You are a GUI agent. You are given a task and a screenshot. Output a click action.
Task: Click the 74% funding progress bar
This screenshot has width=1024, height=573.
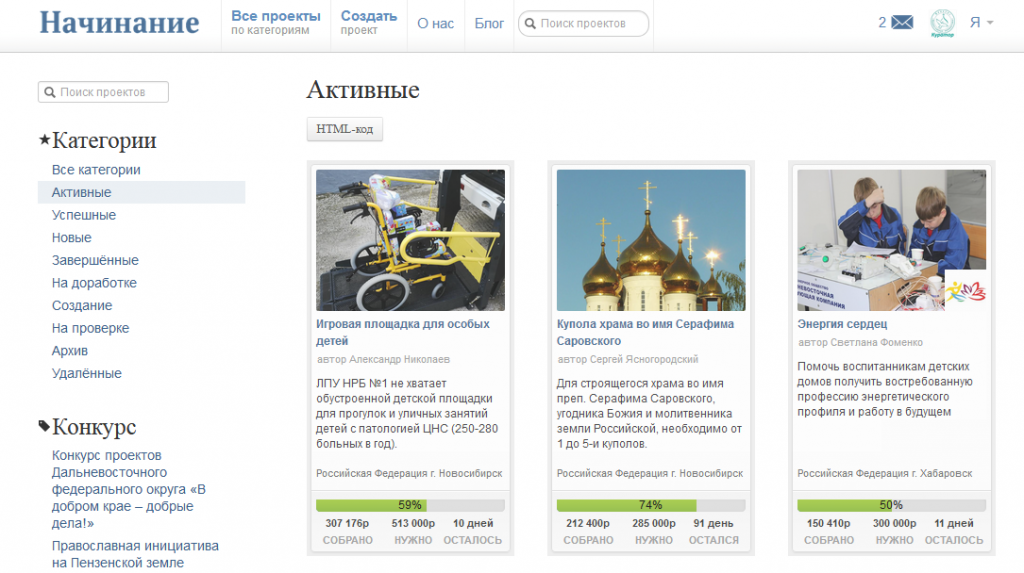(651, 505)
